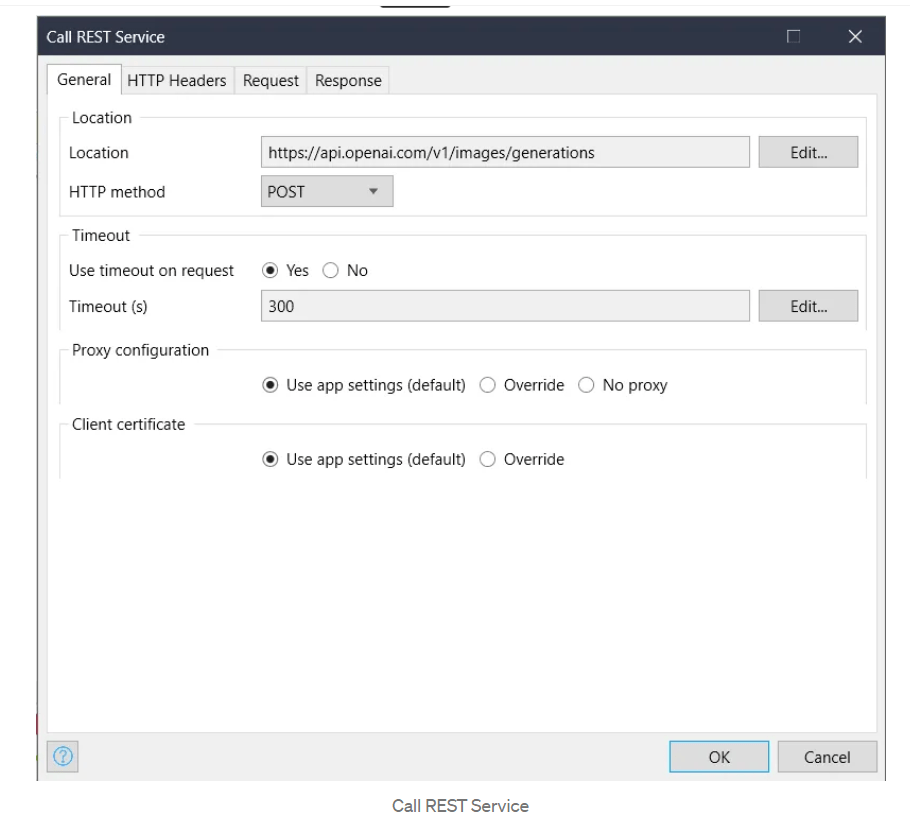Open the HTTP method dropdown showing POST

tap(325, 191)
